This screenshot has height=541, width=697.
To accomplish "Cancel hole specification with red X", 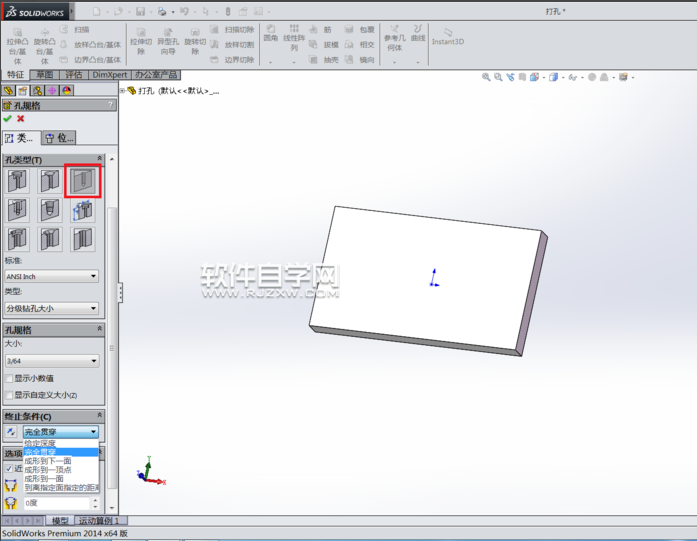I will point(20,119).
